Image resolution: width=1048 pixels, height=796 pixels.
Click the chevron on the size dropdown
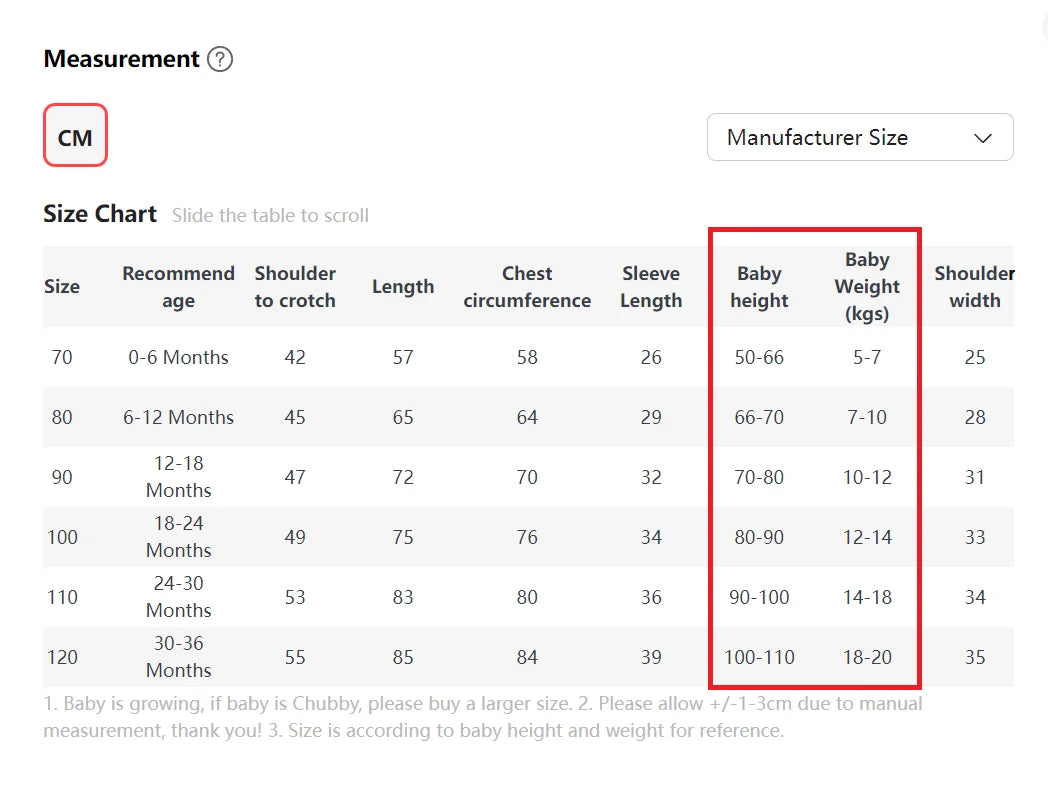983,138
